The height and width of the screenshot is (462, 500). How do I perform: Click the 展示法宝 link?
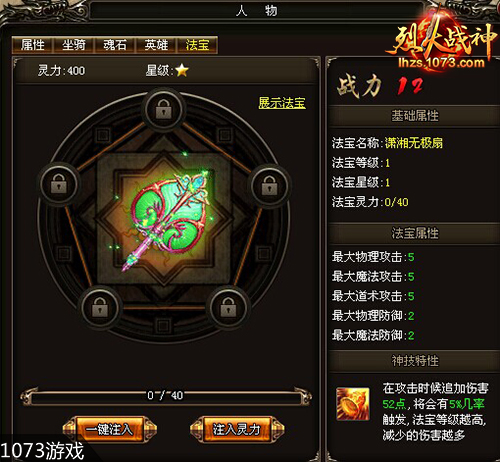pyautogui.click(x=282, y=103)
